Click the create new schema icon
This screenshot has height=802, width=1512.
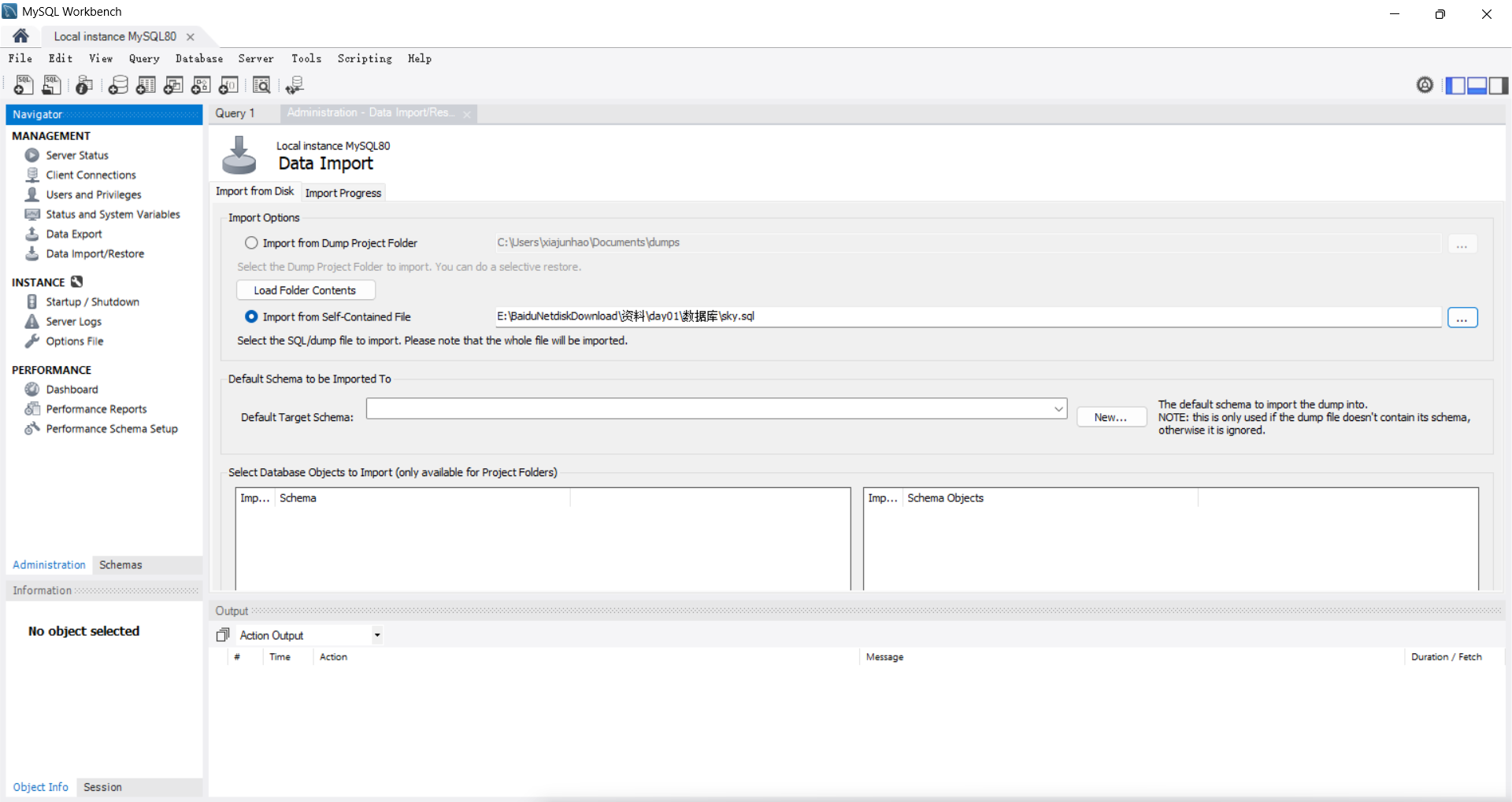coord(118,85)
